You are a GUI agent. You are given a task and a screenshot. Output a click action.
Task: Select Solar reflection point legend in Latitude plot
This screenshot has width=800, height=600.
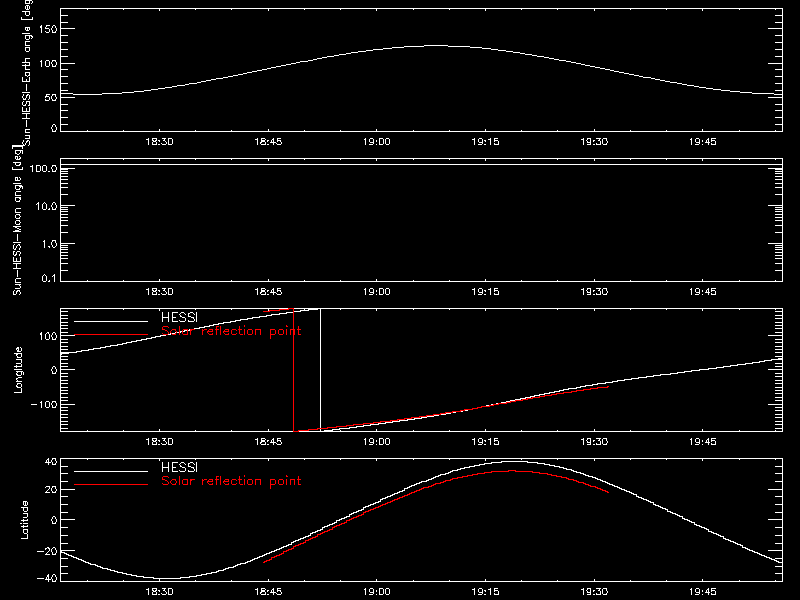pos(231,481)
